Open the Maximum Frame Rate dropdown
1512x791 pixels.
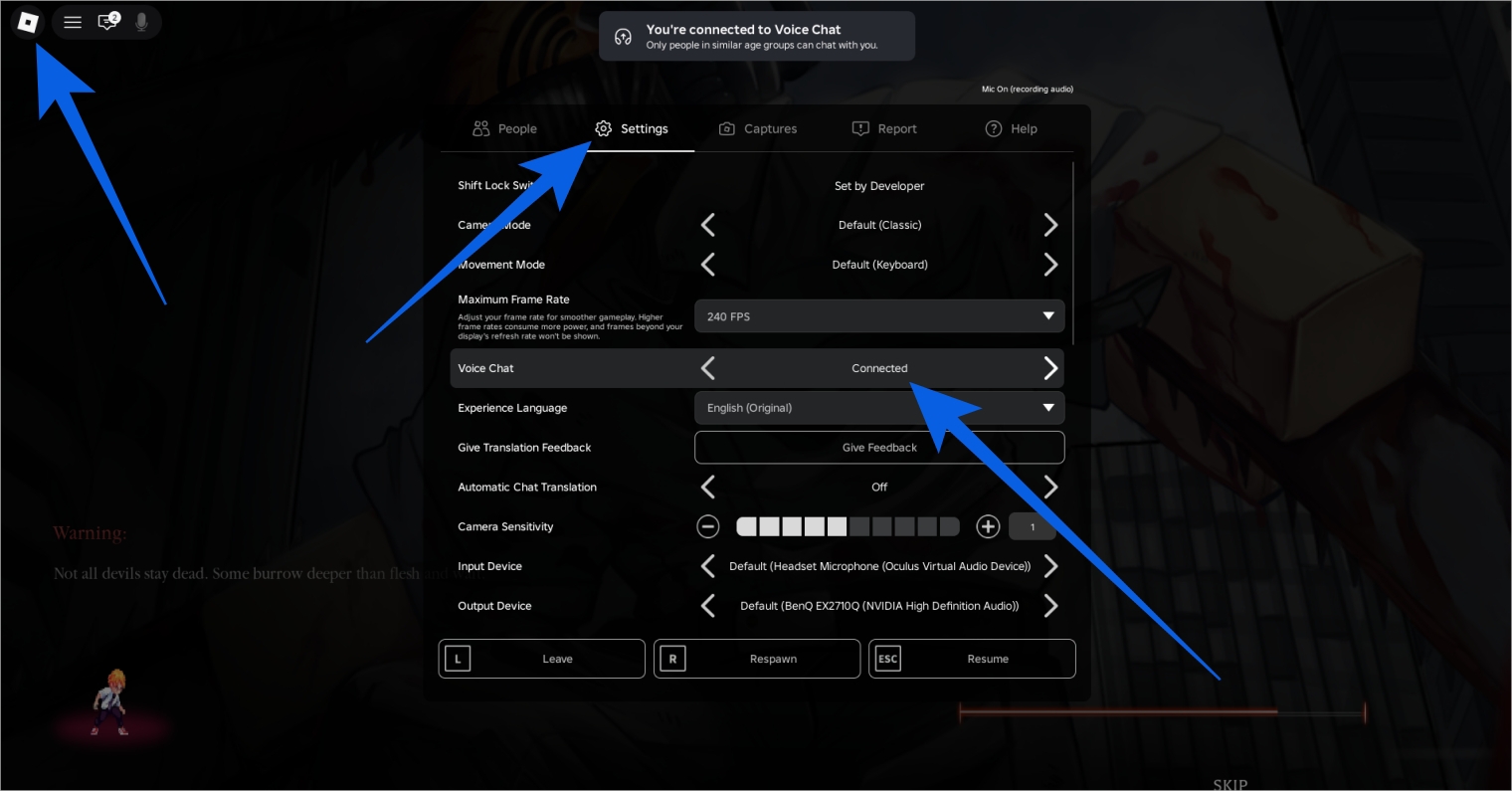click(879, 315)
